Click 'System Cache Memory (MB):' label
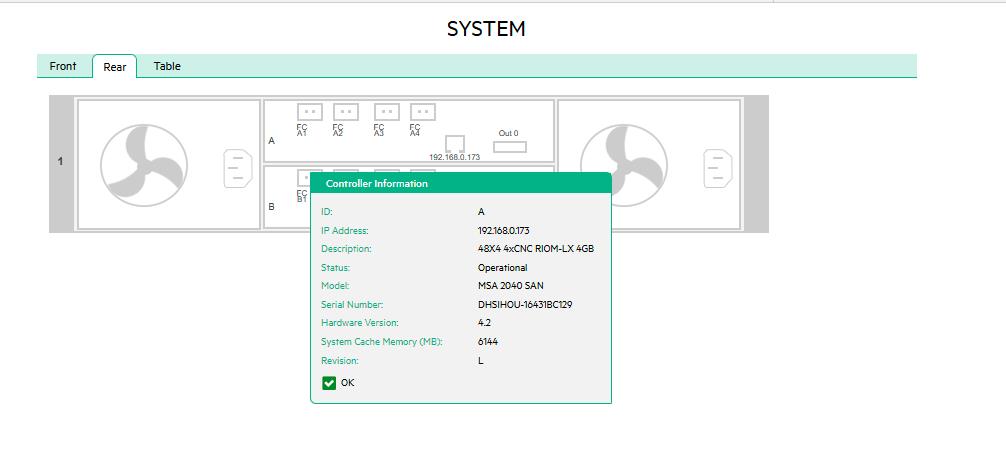 click(382, 342)
